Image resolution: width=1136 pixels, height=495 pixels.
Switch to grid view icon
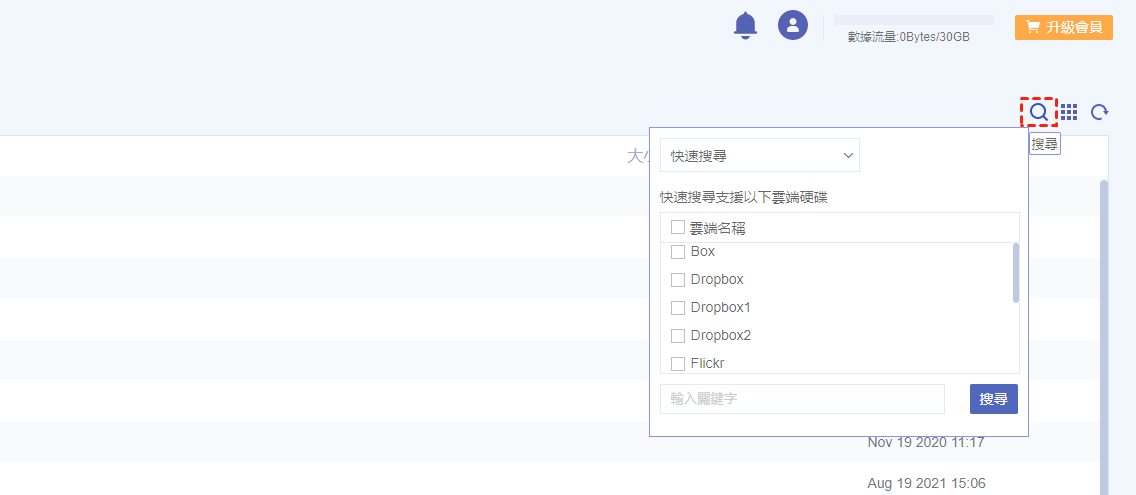(1069, 112)
